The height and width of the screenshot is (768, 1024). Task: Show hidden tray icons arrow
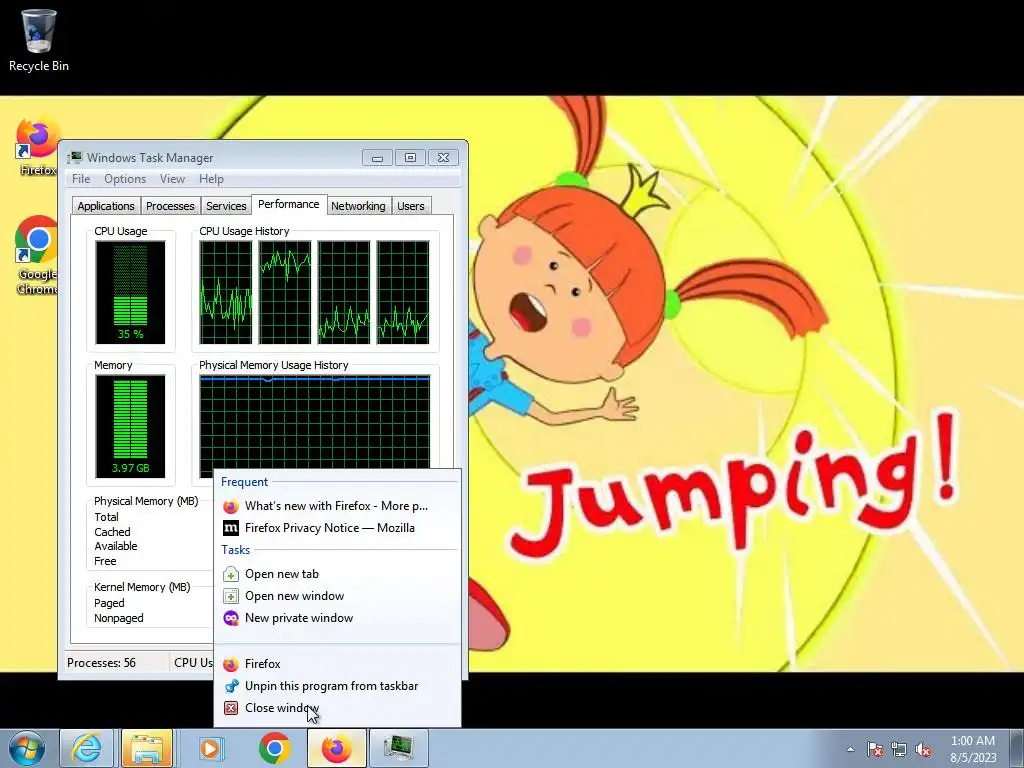[x=850, y=749]
